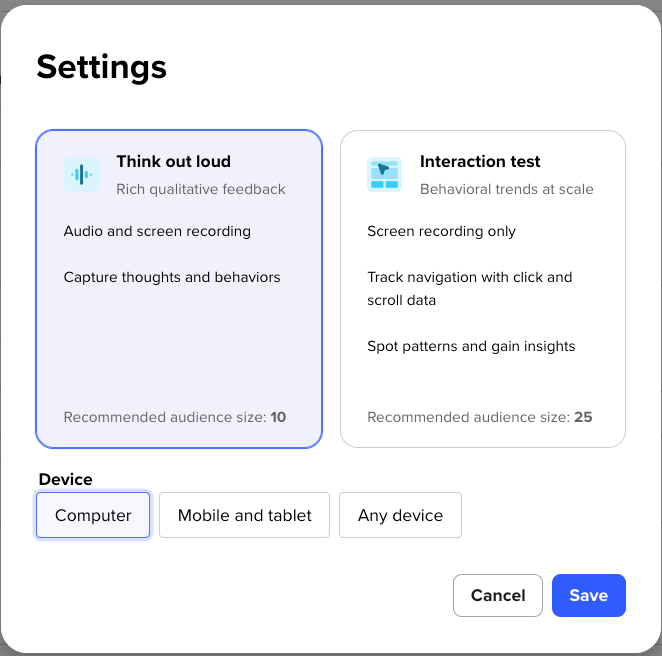
Task: Choose Any device option
Action: (400, 515)
